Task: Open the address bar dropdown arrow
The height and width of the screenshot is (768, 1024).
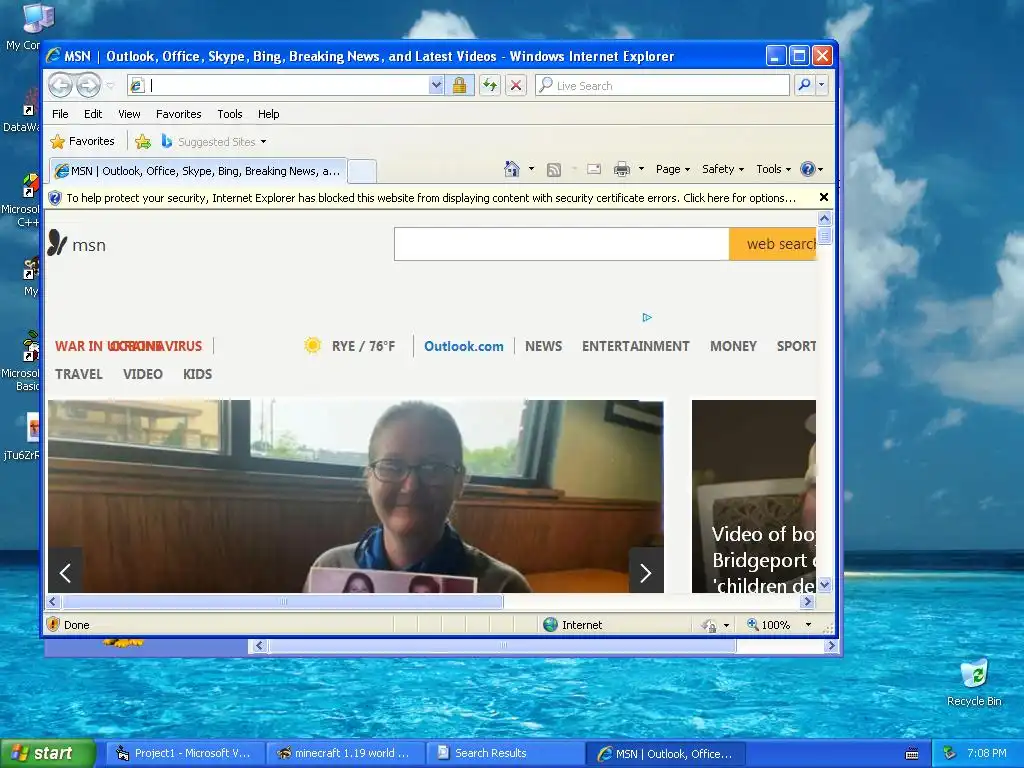Action: [436, 86]
